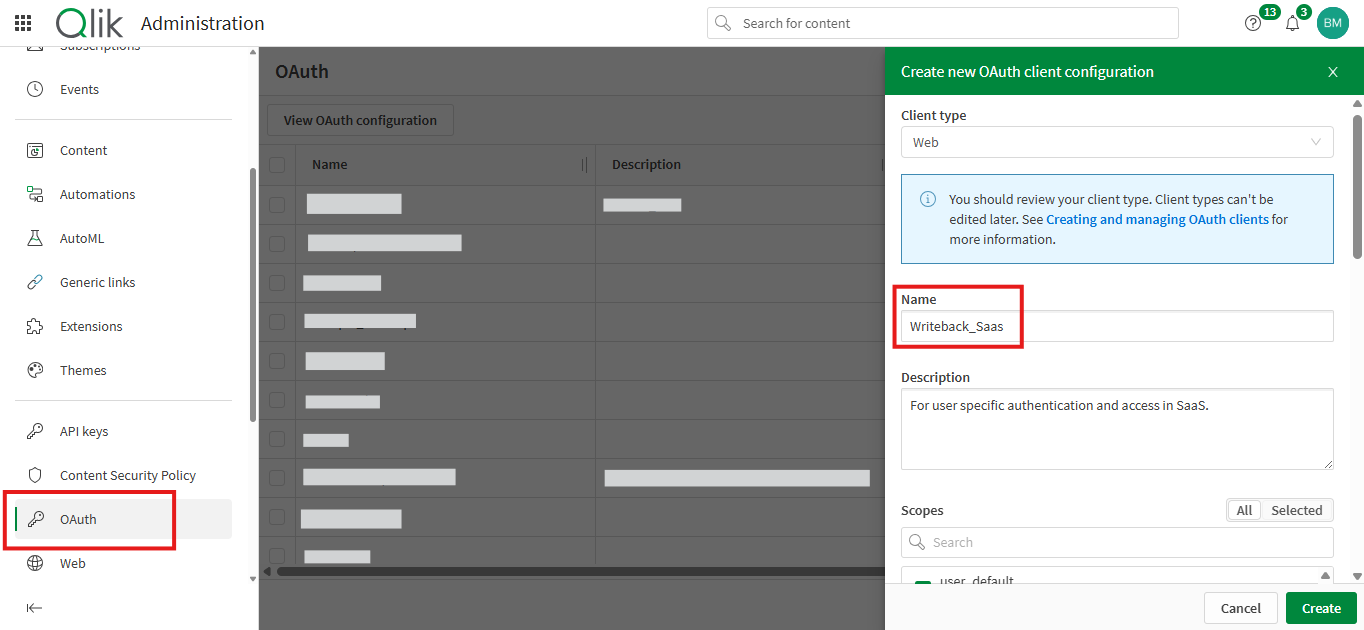Click the scopes search magnifier icon
Viewport: 1364px width, 630px height.
[916, 542]
